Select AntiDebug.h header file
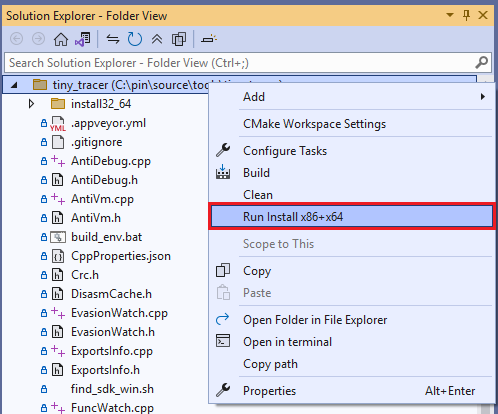Screen dimensions: 498x414 coord(104,180)
